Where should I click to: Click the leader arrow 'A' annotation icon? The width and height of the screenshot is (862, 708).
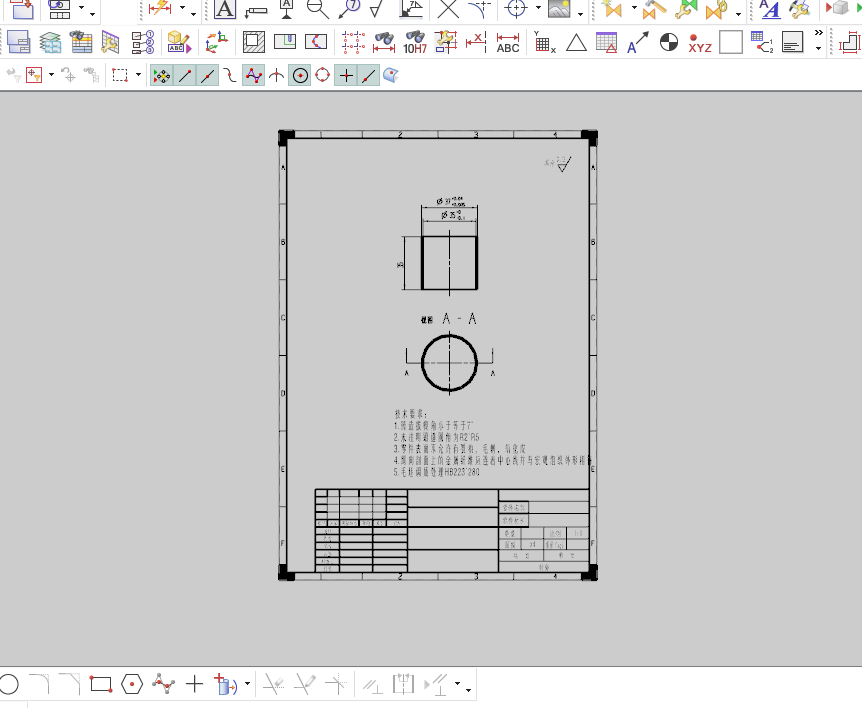point(638,42)
